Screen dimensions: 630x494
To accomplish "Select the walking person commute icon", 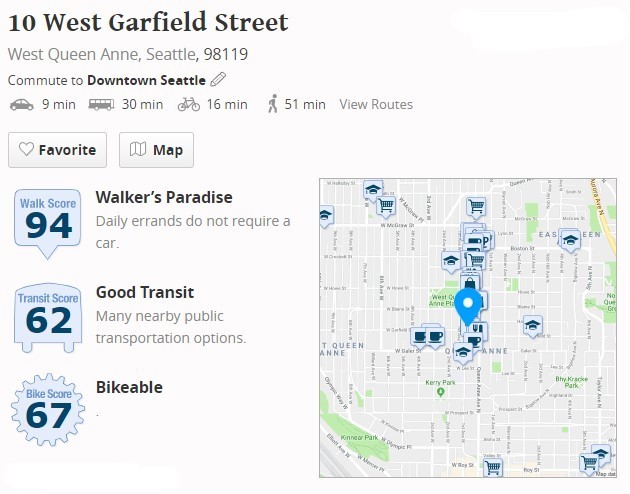I will tap(273, 104).
